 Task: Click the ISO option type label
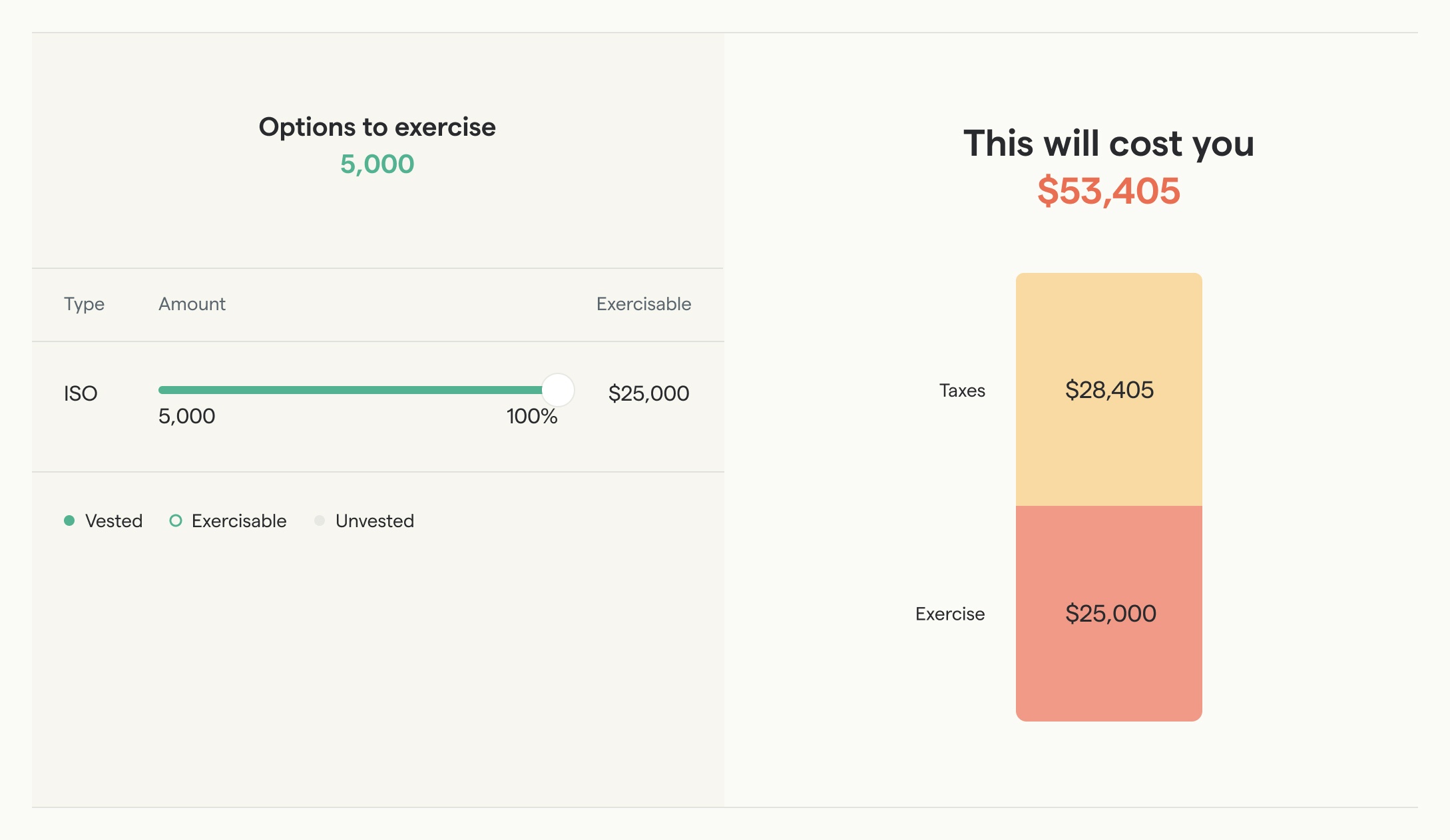coord(81,393)
